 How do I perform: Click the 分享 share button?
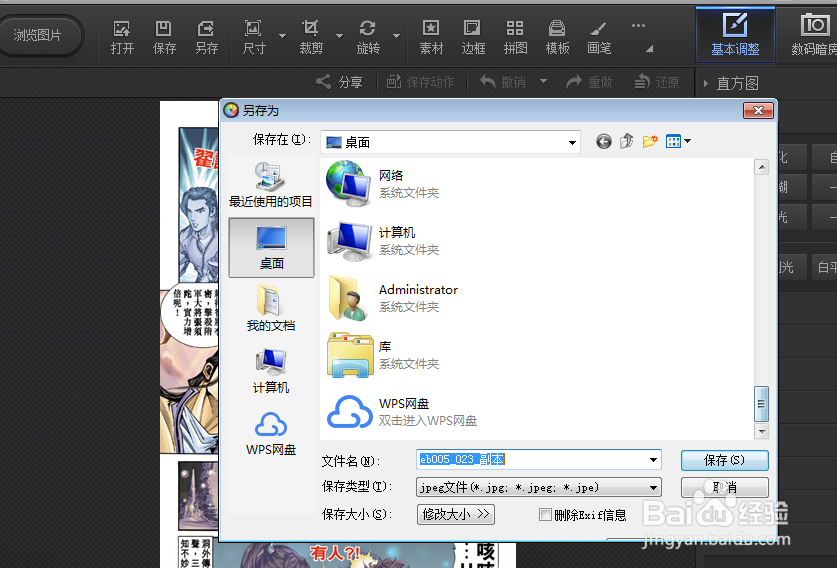[x=339, y=82]
